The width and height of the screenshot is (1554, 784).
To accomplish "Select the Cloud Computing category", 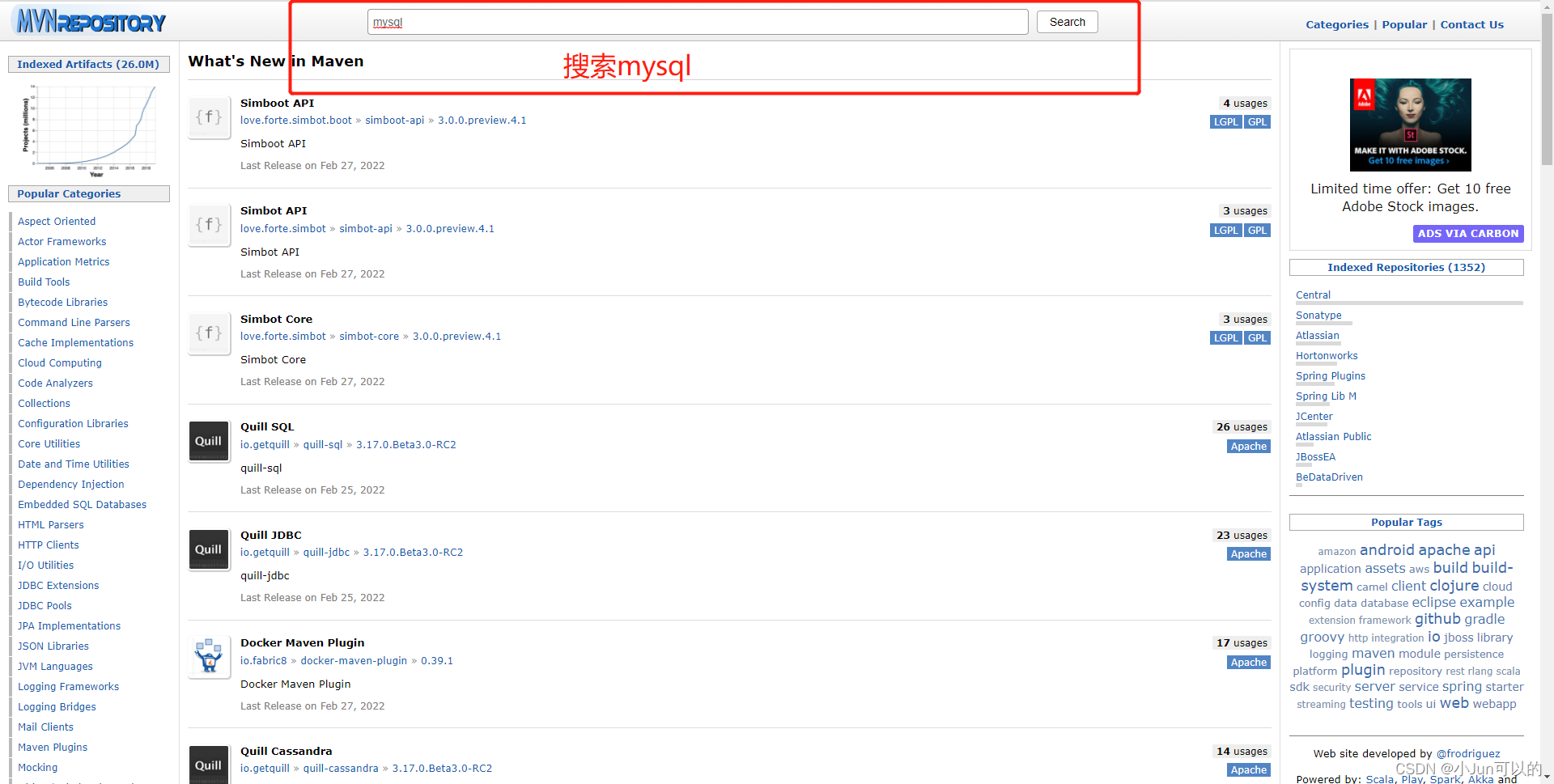I will [60, 362].
